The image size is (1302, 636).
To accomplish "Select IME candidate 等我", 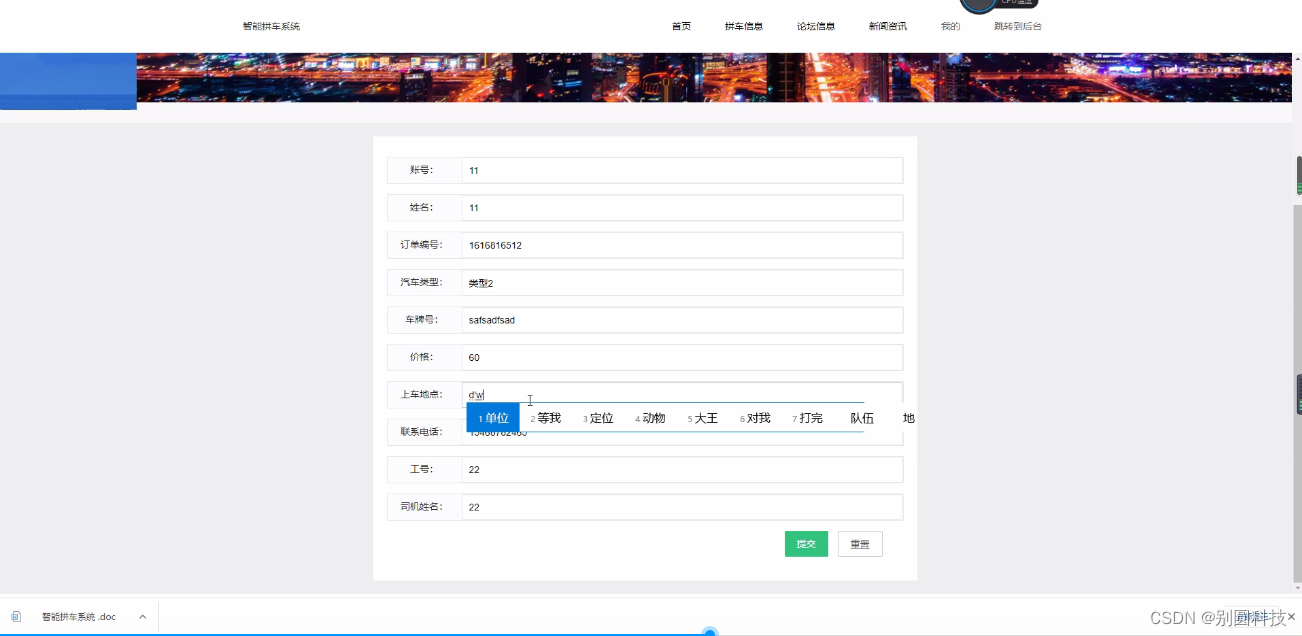I will (546, 418).
